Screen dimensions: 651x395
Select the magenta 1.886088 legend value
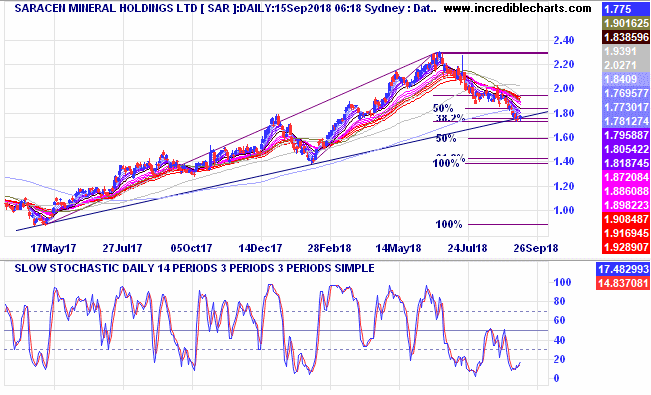626,191
